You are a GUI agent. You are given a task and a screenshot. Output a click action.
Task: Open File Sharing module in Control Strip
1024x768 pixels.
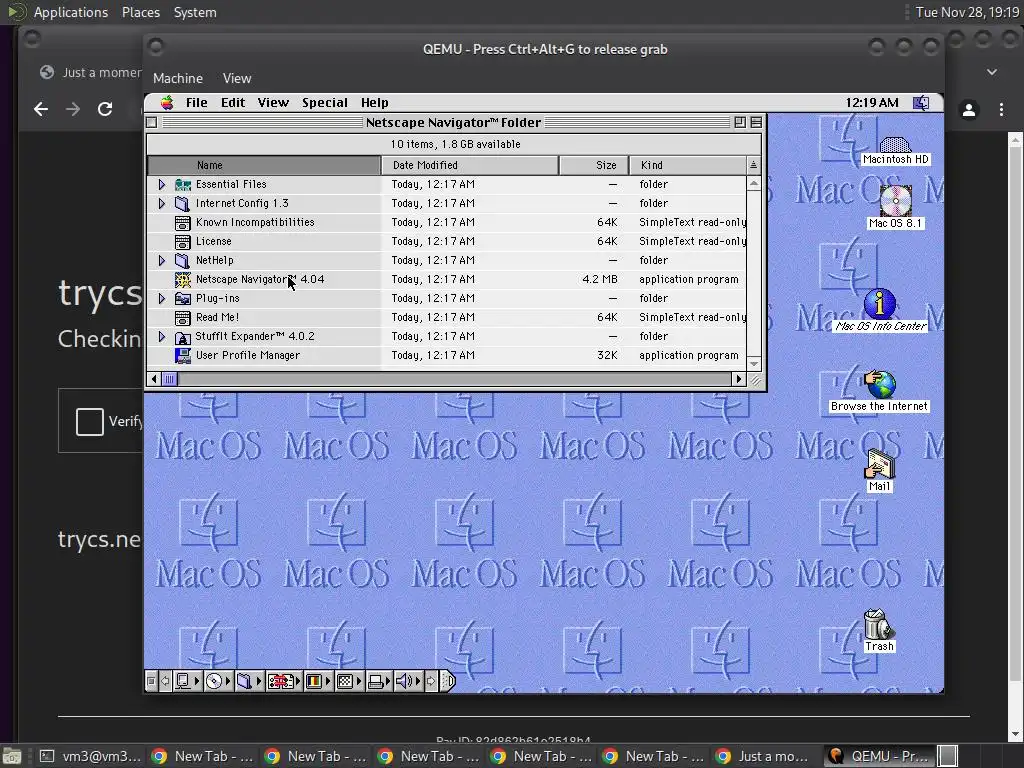coord(249,681)
